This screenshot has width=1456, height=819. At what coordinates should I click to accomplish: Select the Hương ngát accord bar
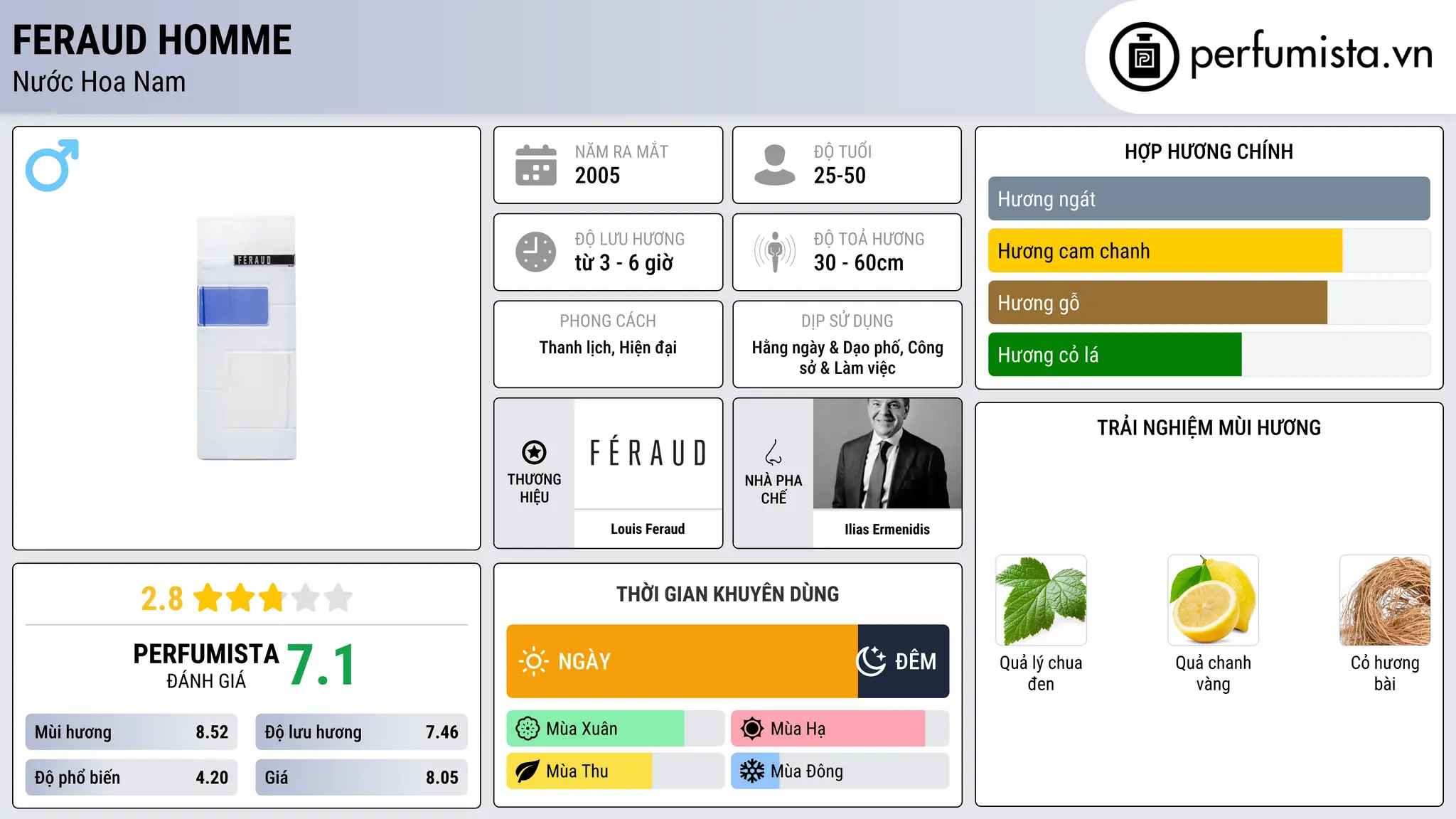(x=1209, y=199)
